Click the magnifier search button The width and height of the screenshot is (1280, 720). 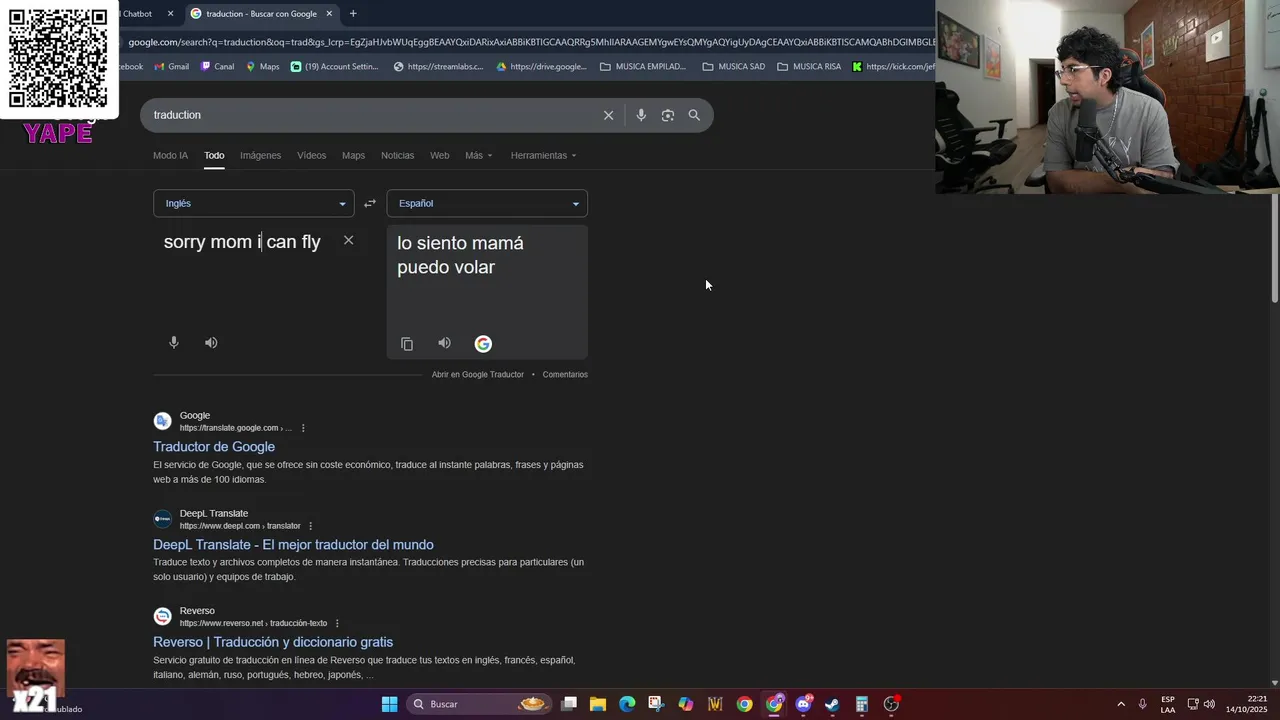click(694, 115)
